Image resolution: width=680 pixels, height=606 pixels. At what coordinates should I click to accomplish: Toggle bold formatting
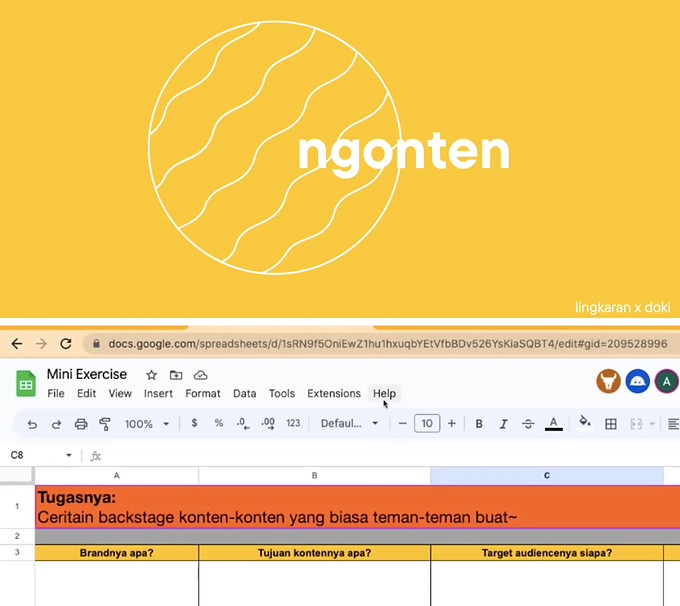click(479, 424)
